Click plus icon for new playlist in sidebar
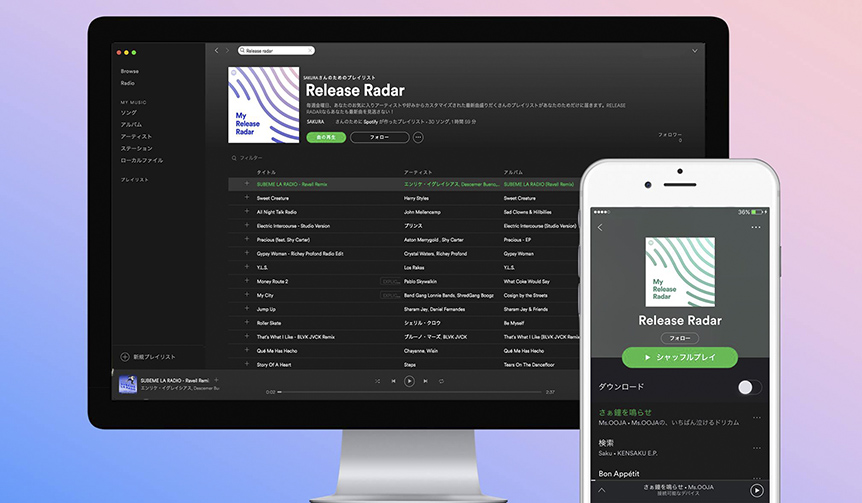862x503 pixels. [x=125, y=356]
